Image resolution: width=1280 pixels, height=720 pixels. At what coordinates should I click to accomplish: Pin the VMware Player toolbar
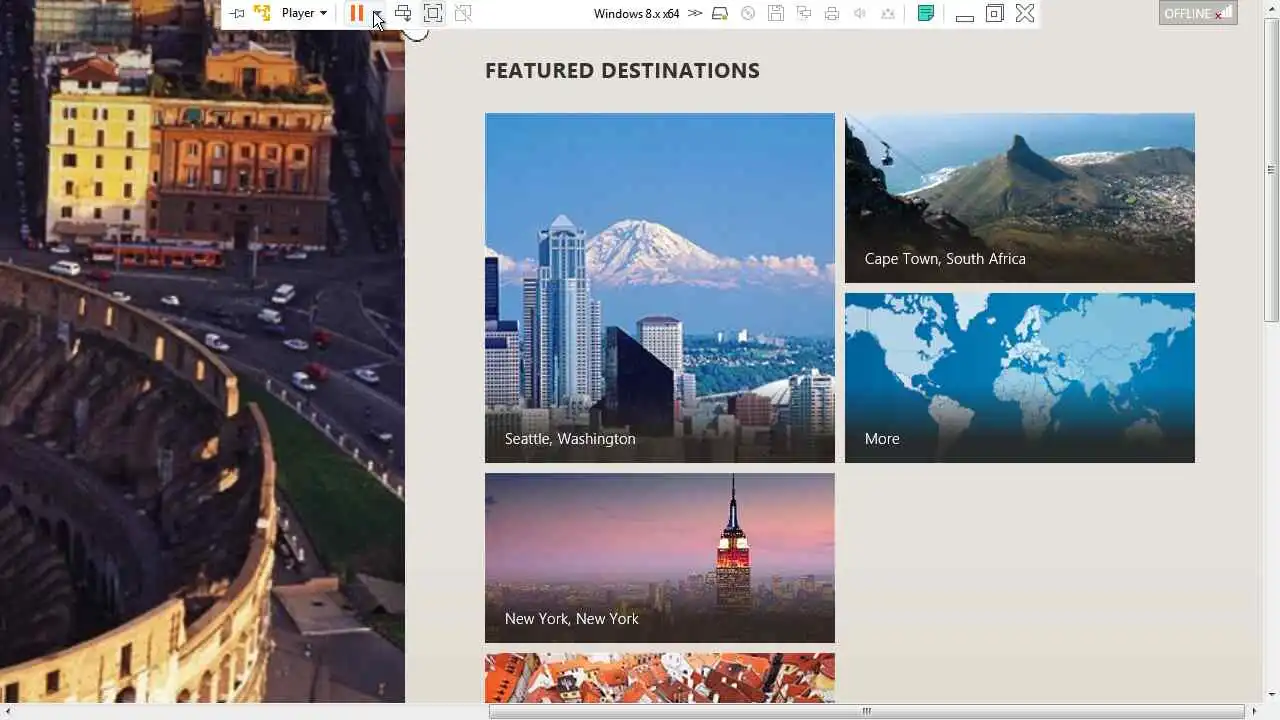click(x=236, y=13)
